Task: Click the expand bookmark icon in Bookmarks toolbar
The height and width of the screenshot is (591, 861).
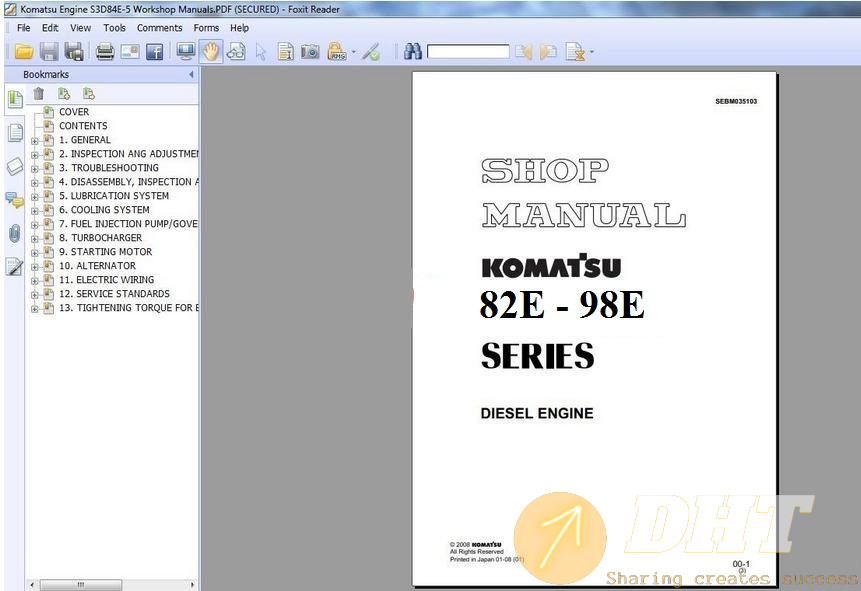Action: pos(64,94)
